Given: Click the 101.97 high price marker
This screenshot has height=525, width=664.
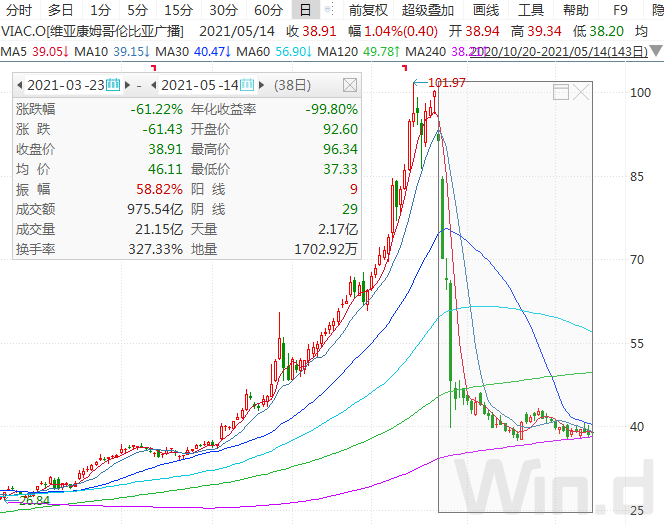Looking at the screenshot, I should click(x=447, y=82).
